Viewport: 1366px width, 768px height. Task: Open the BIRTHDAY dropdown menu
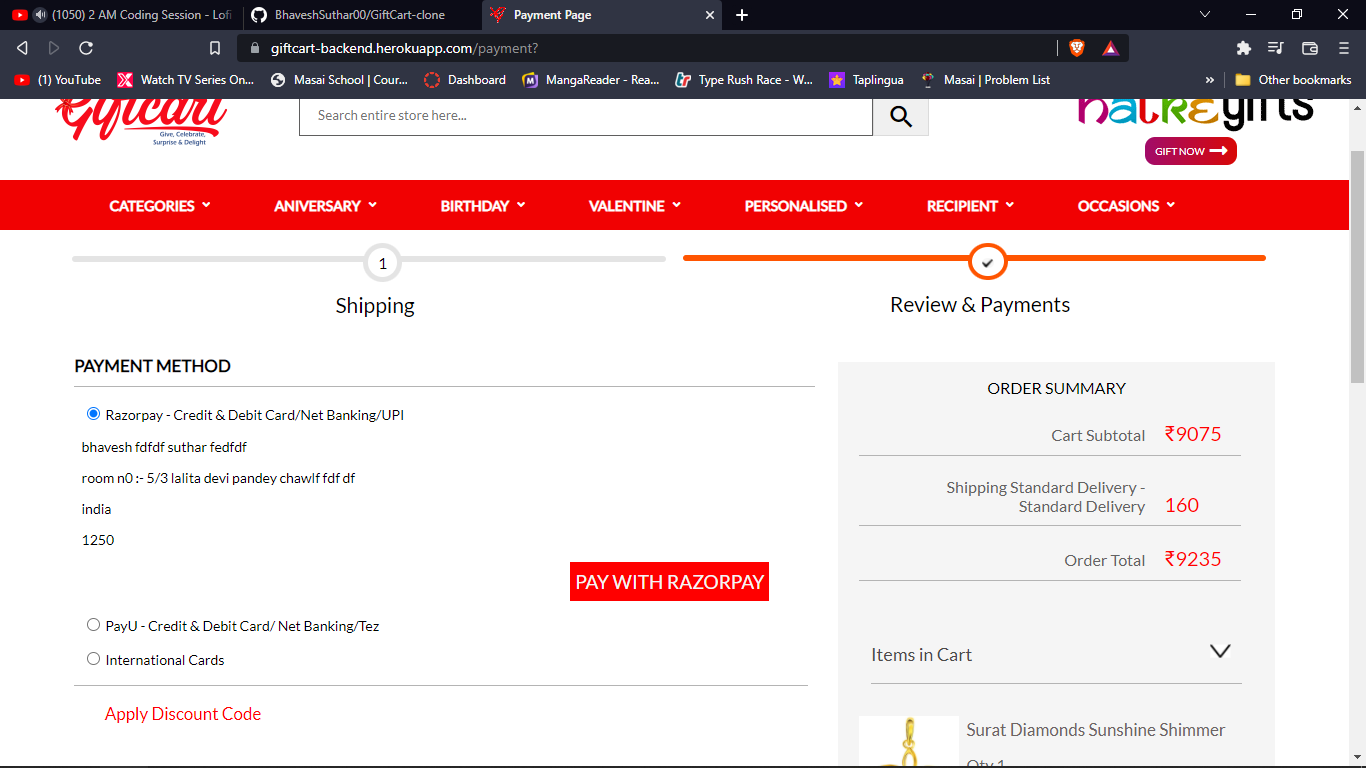pos(483,206)
